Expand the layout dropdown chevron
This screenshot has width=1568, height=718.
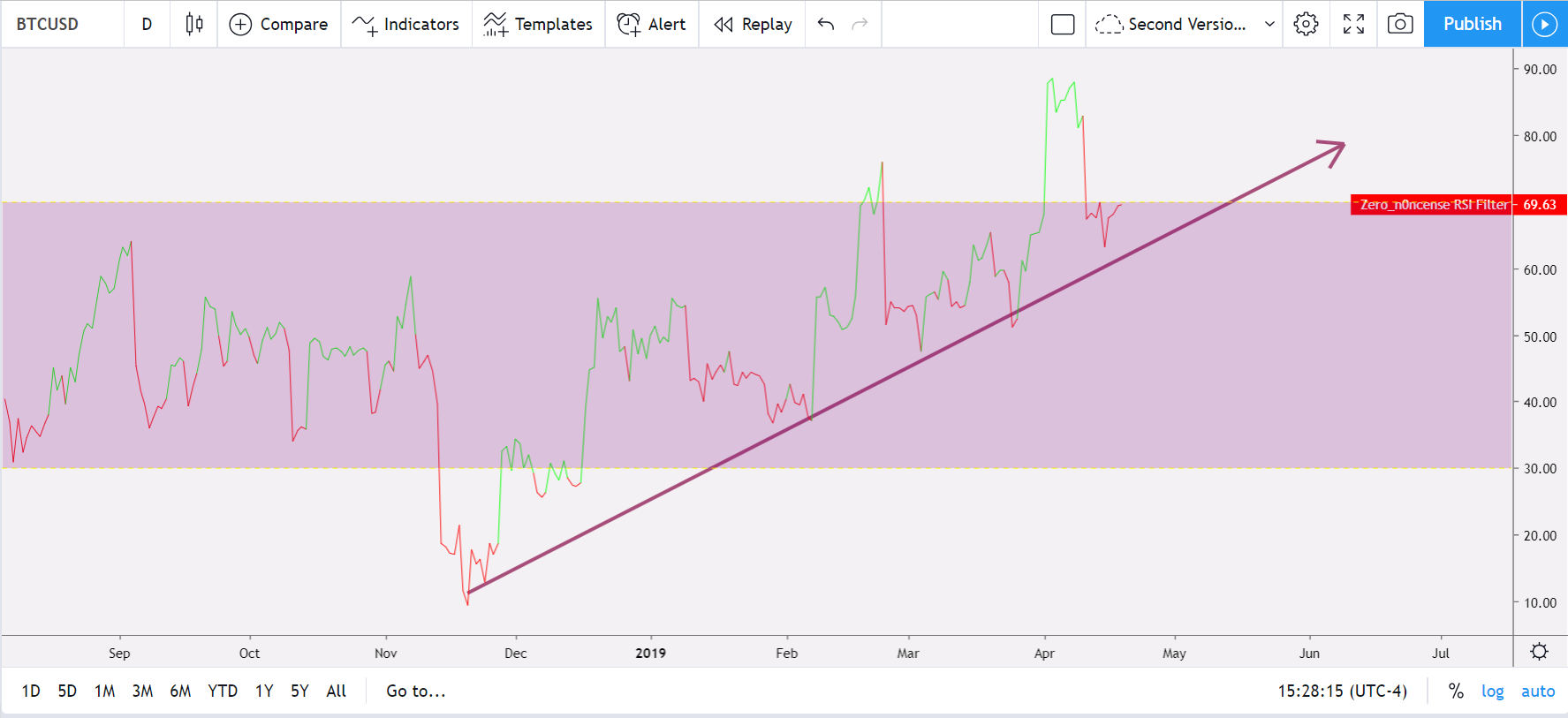pyautogui.click(x=1269, y=24)
